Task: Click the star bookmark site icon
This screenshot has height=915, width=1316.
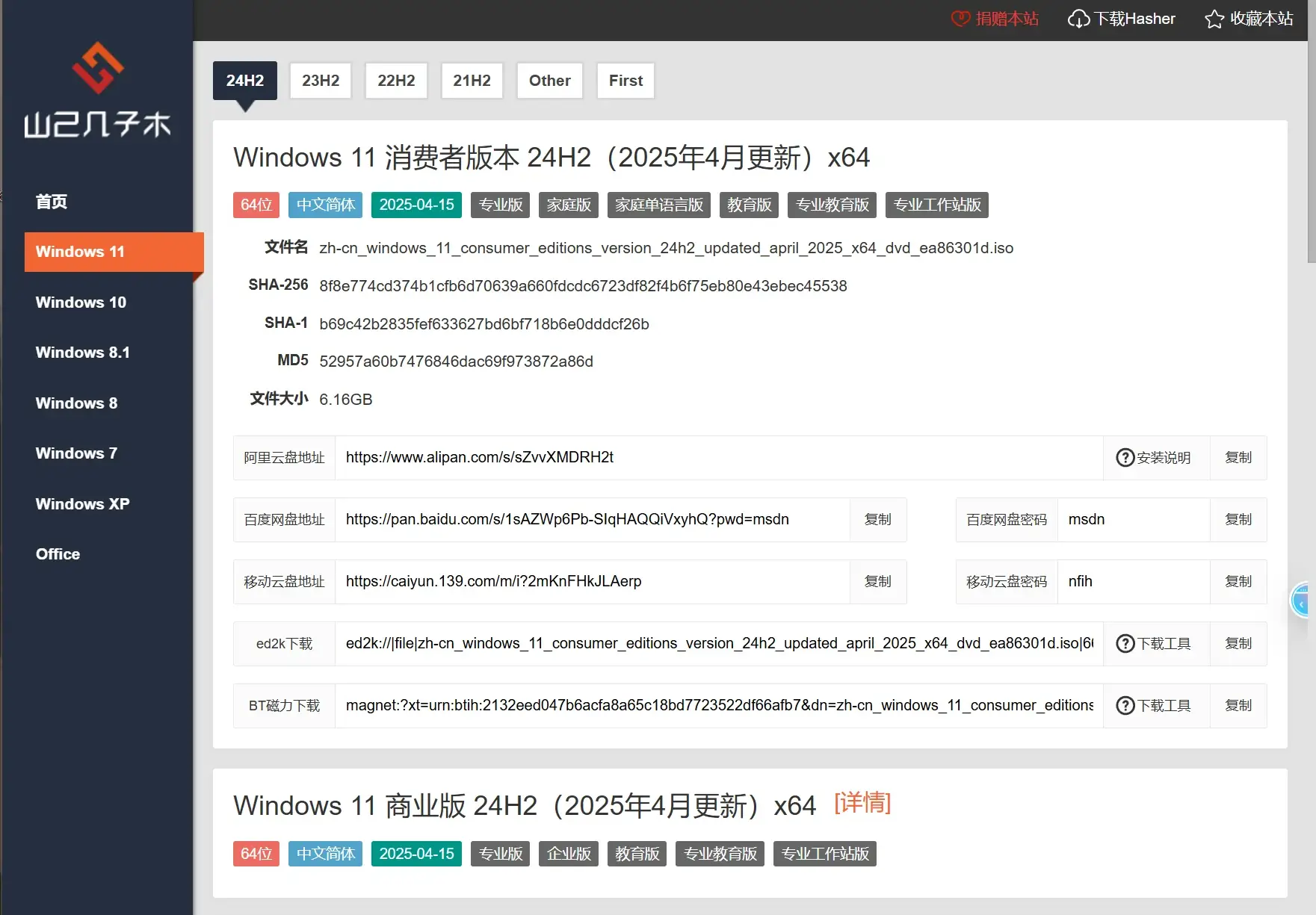Action: point(1214,19)
